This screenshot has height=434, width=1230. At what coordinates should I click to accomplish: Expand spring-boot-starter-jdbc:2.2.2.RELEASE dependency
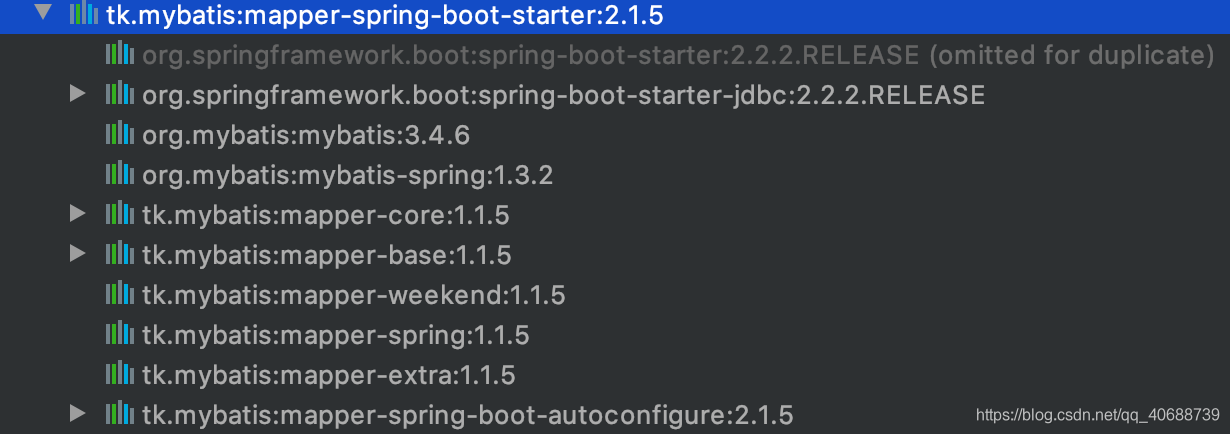pyautogui.click(x=77, y=94)
